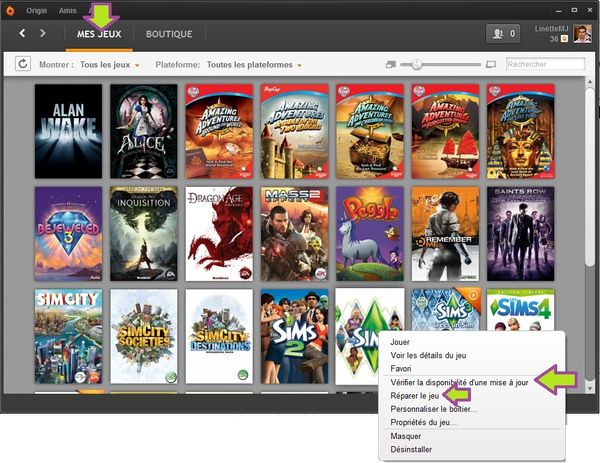The width and height of the screenshot is (600, 463).
Task: Select the SimCity game cover
Action: (x=68, y=336)
